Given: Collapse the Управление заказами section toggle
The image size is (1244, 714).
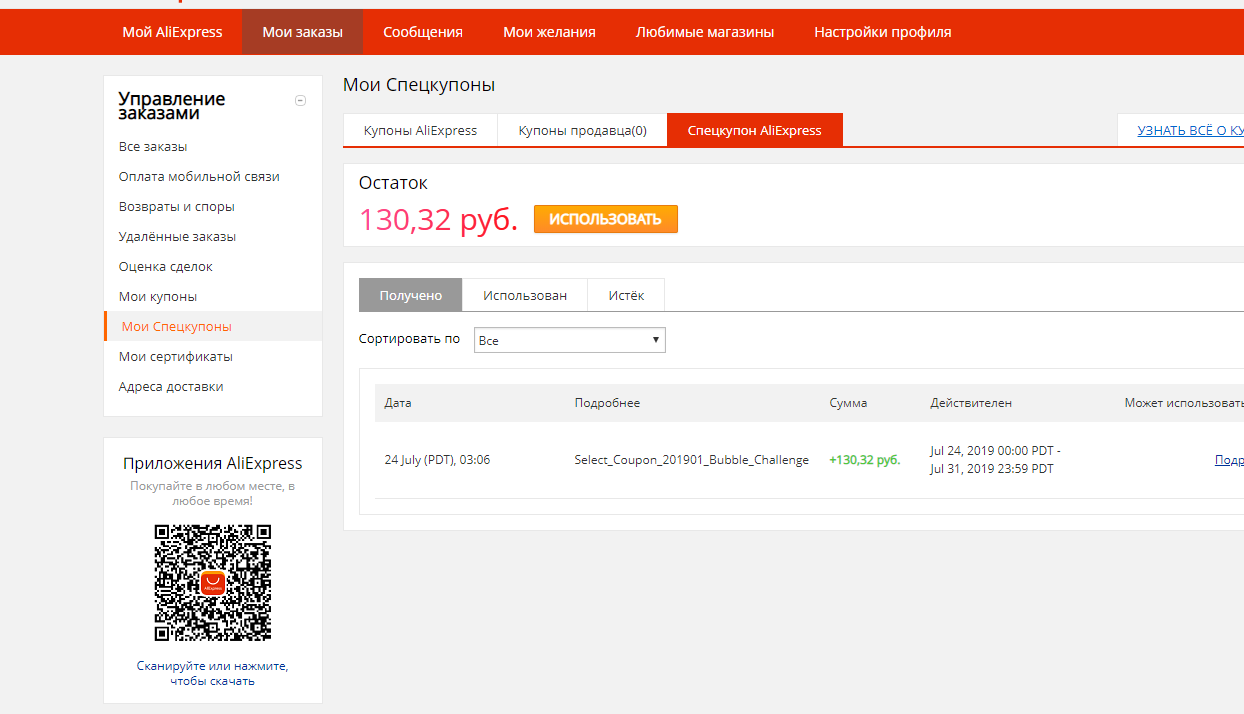Looking at the screenshot, I should 301,100.
